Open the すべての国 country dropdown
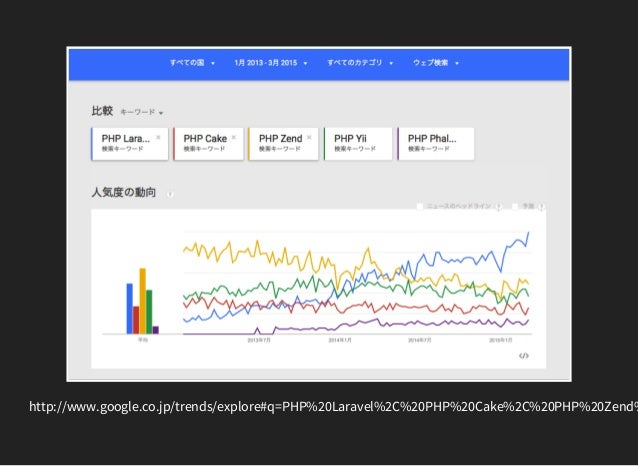638x466 pixels. point(192,63)
